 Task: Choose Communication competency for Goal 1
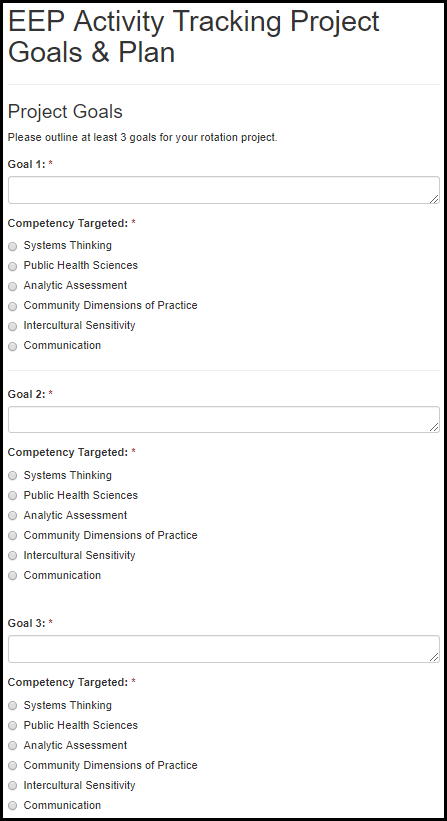13,346
